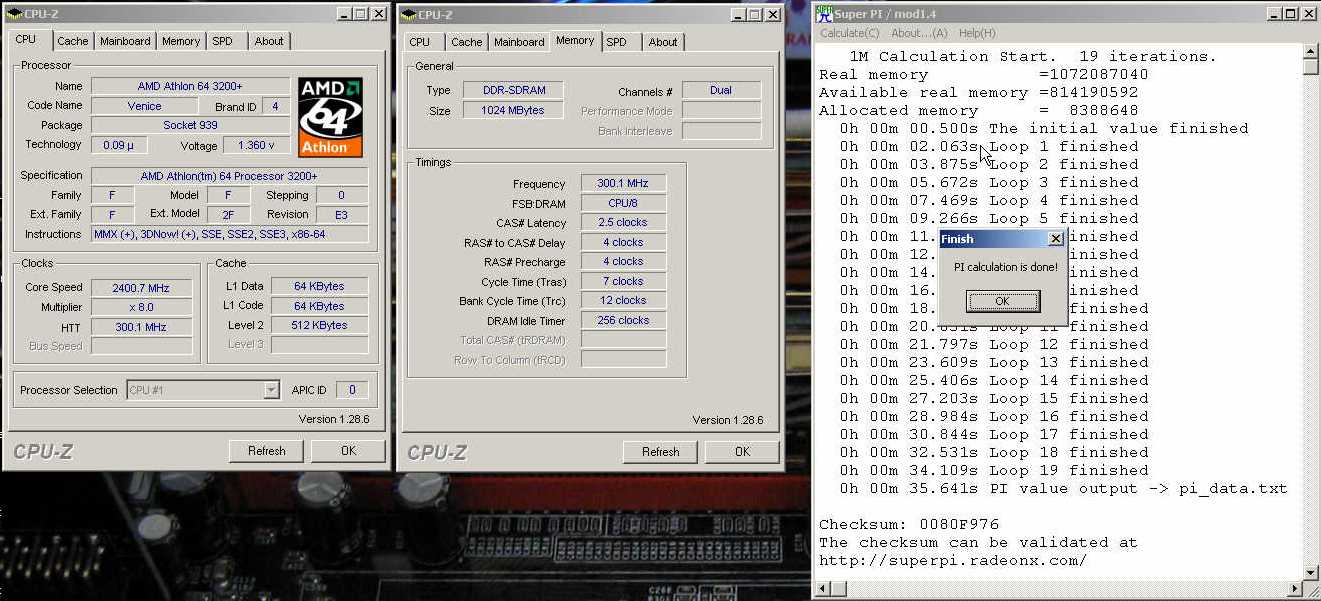Viewport: 1321px width, 601px height.
Task: Open the Calculate(C) menu in Super PI
Action: coord(850,33)
